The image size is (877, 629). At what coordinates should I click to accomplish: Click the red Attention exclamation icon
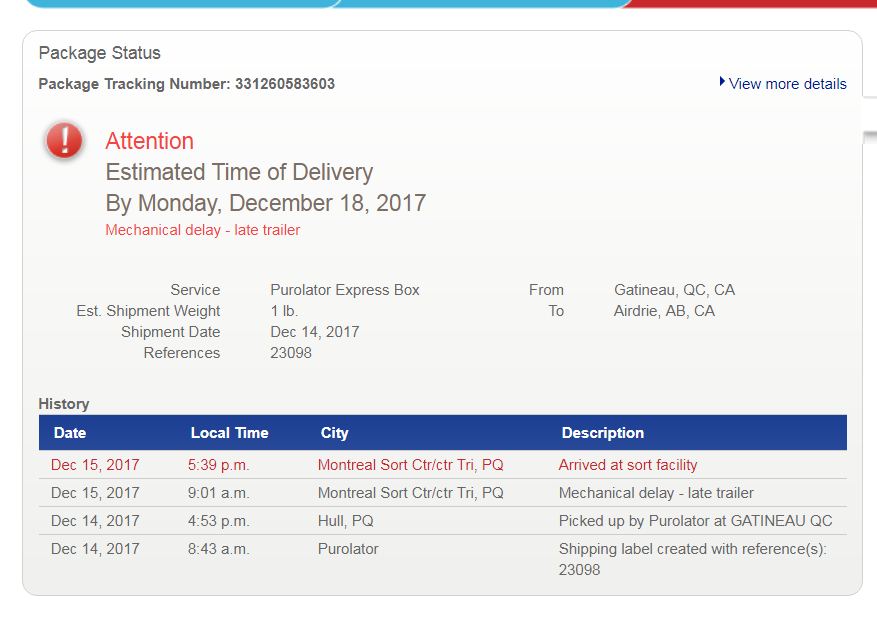[x=64, y=140]
